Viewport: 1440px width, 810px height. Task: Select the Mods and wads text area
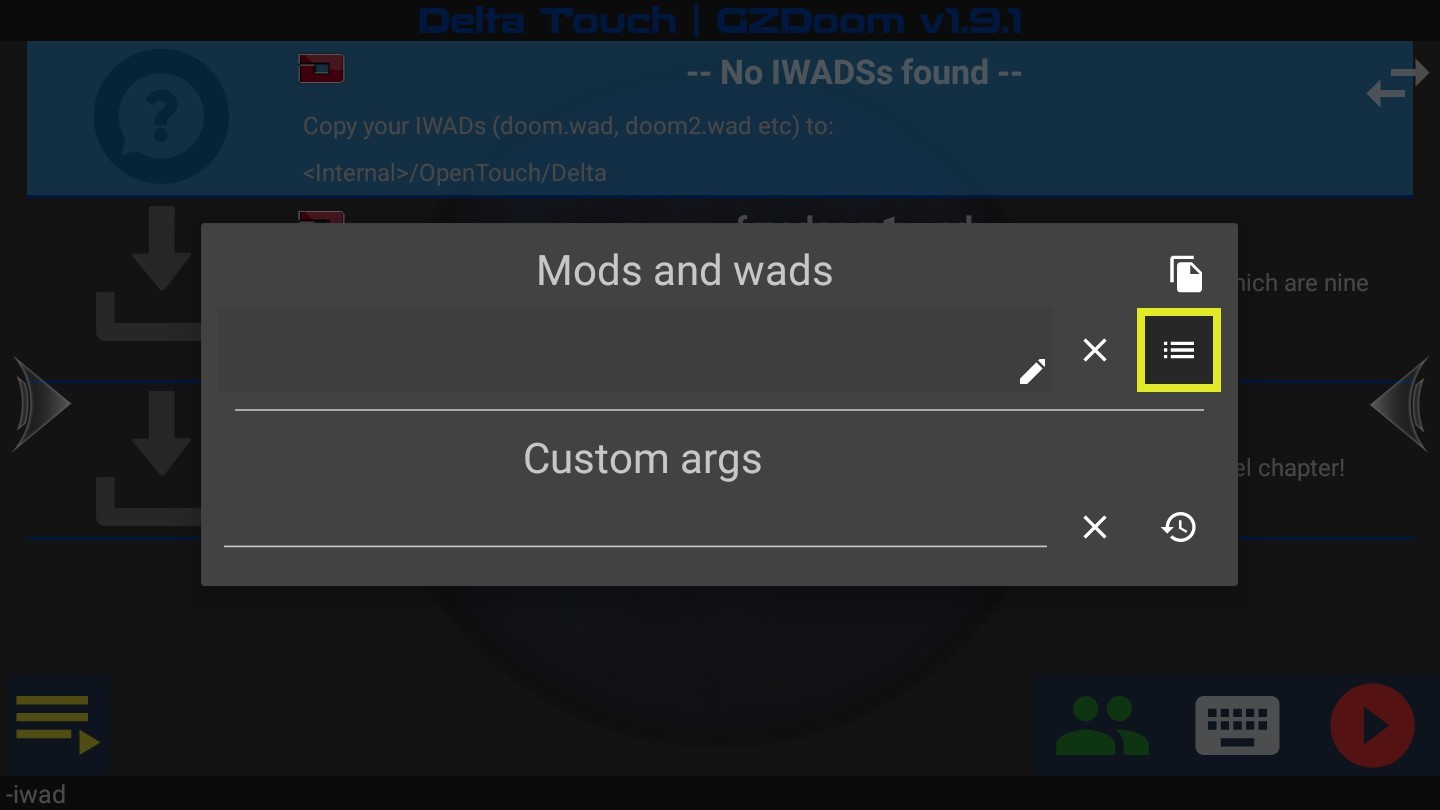point(635,350)
